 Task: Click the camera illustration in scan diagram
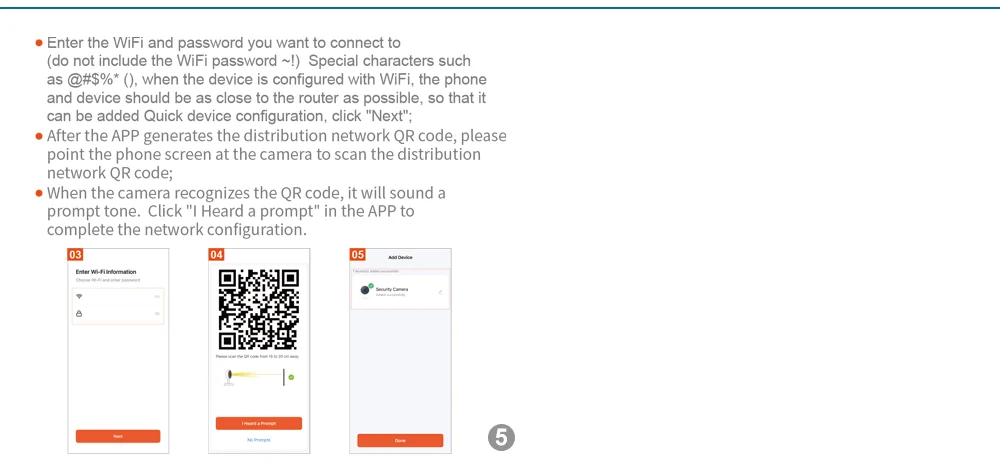pyautogui.click(x=228, y=378)
